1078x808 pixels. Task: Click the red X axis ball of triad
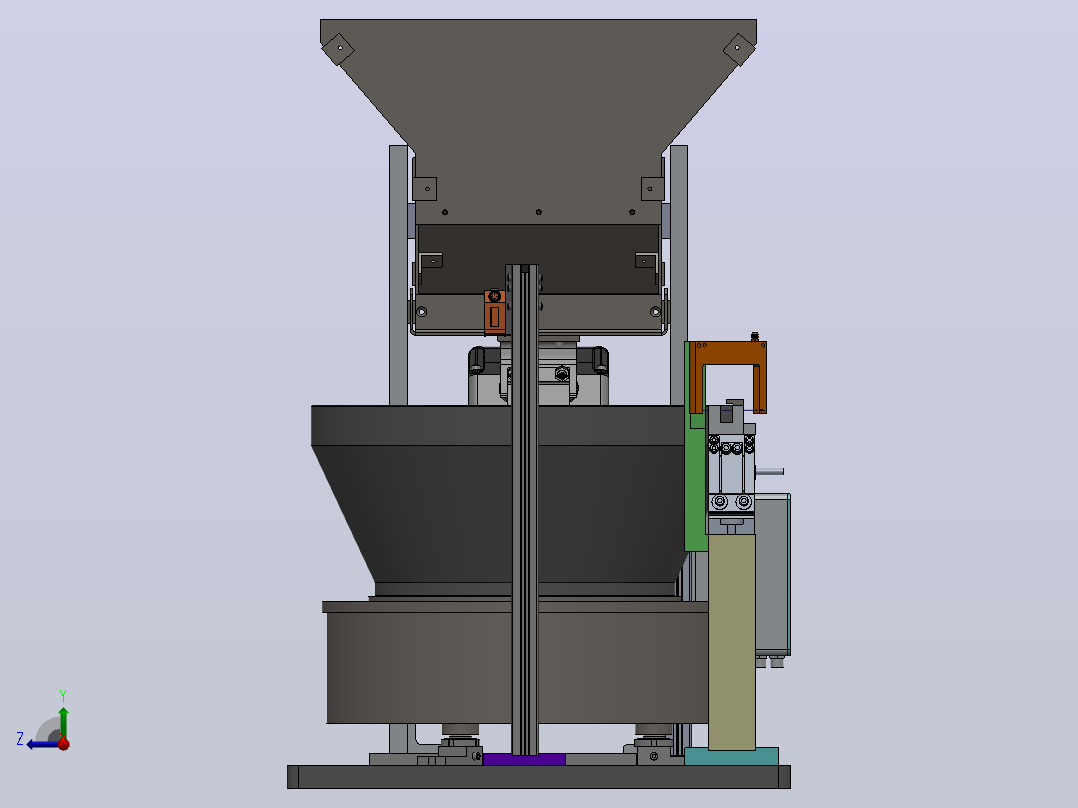[x=63, y=743]
